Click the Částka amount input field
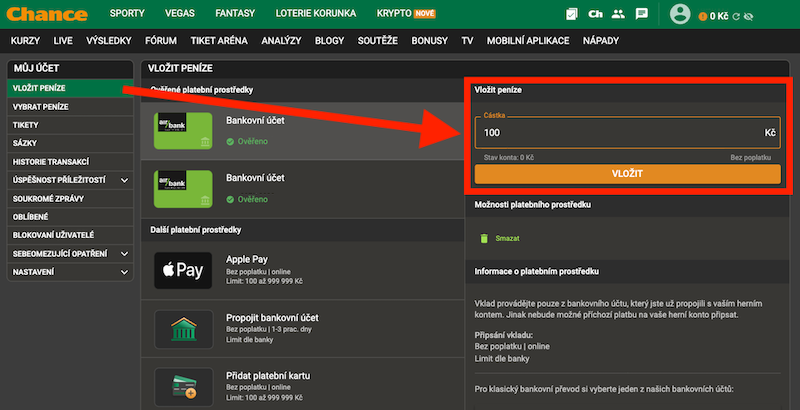 point(620,132)
